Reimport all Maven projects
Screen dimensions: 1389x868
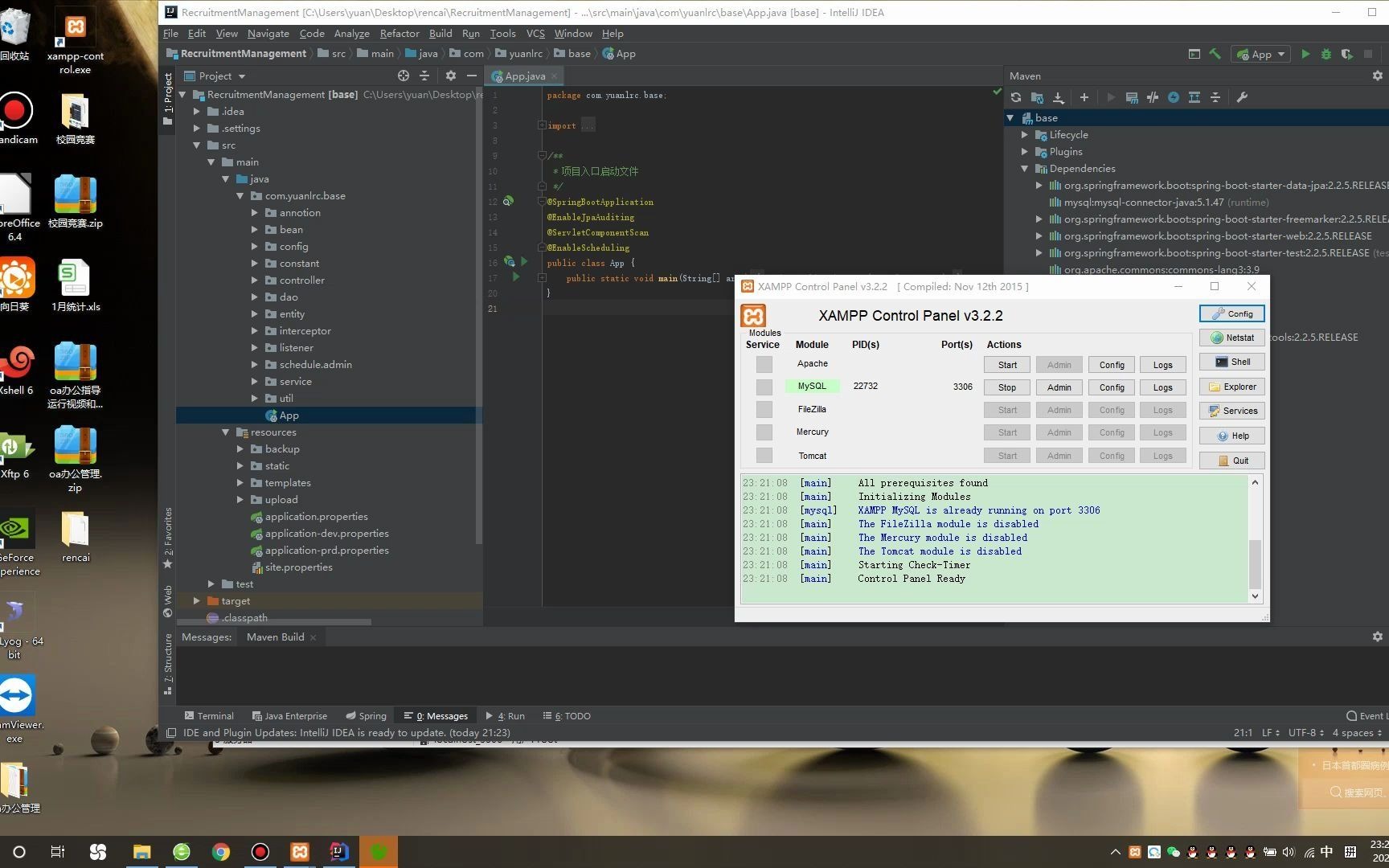(x=1016, y=97)
